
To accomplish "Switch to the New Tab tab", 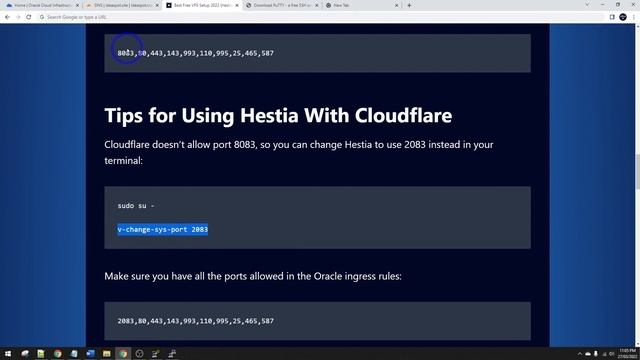I will 361,5.
